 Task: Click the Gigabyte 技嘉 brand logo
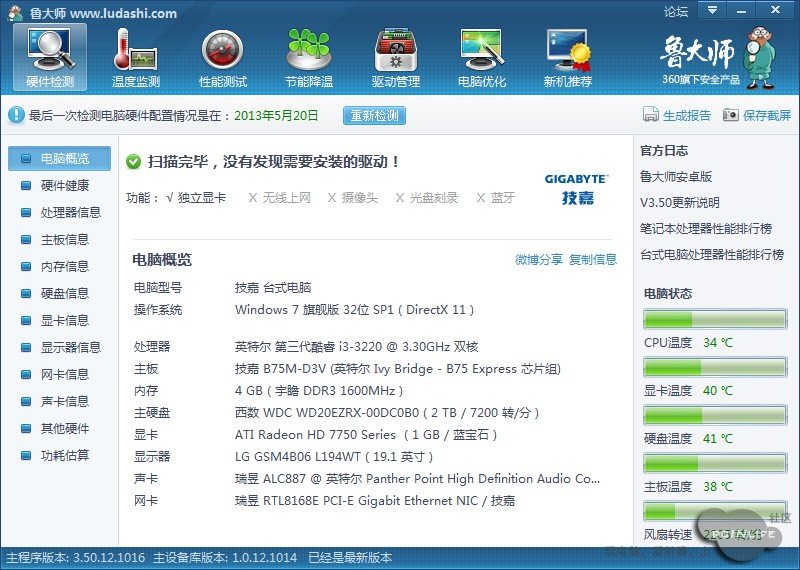pyautogui.click(x=577, y=189)
